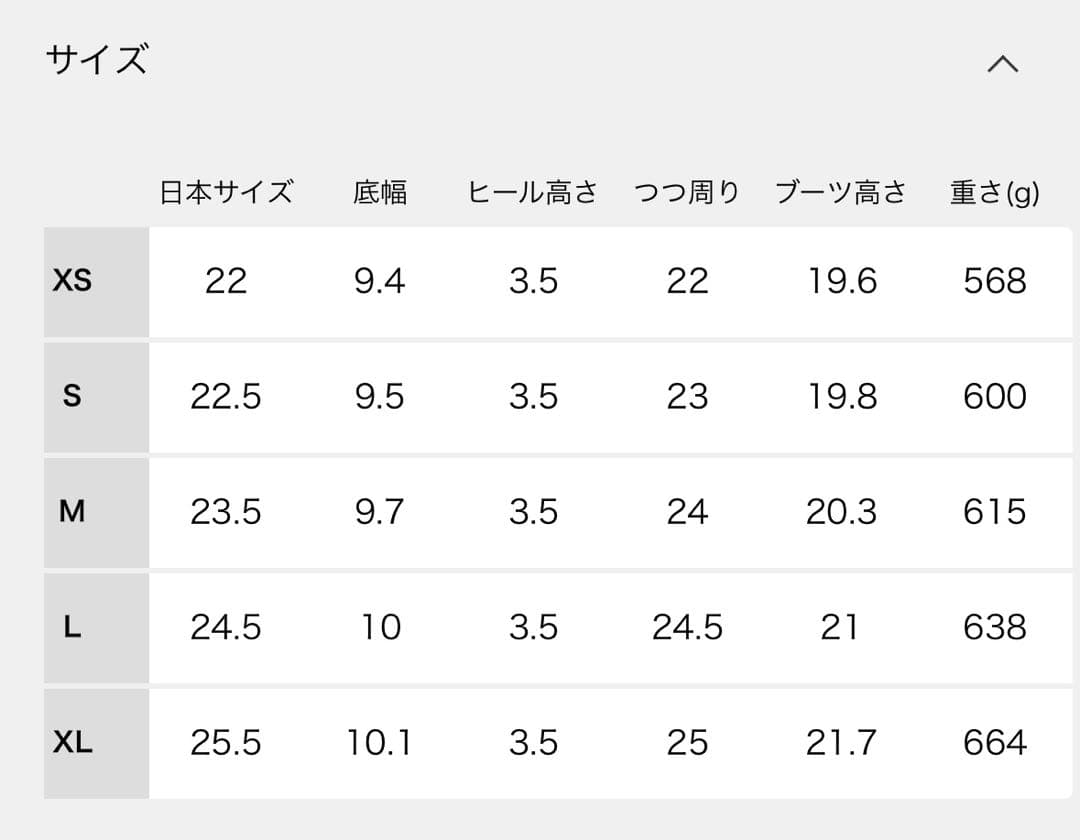
Task: Collapse the サイズ section with the chevron
Action: (1004, 62)
